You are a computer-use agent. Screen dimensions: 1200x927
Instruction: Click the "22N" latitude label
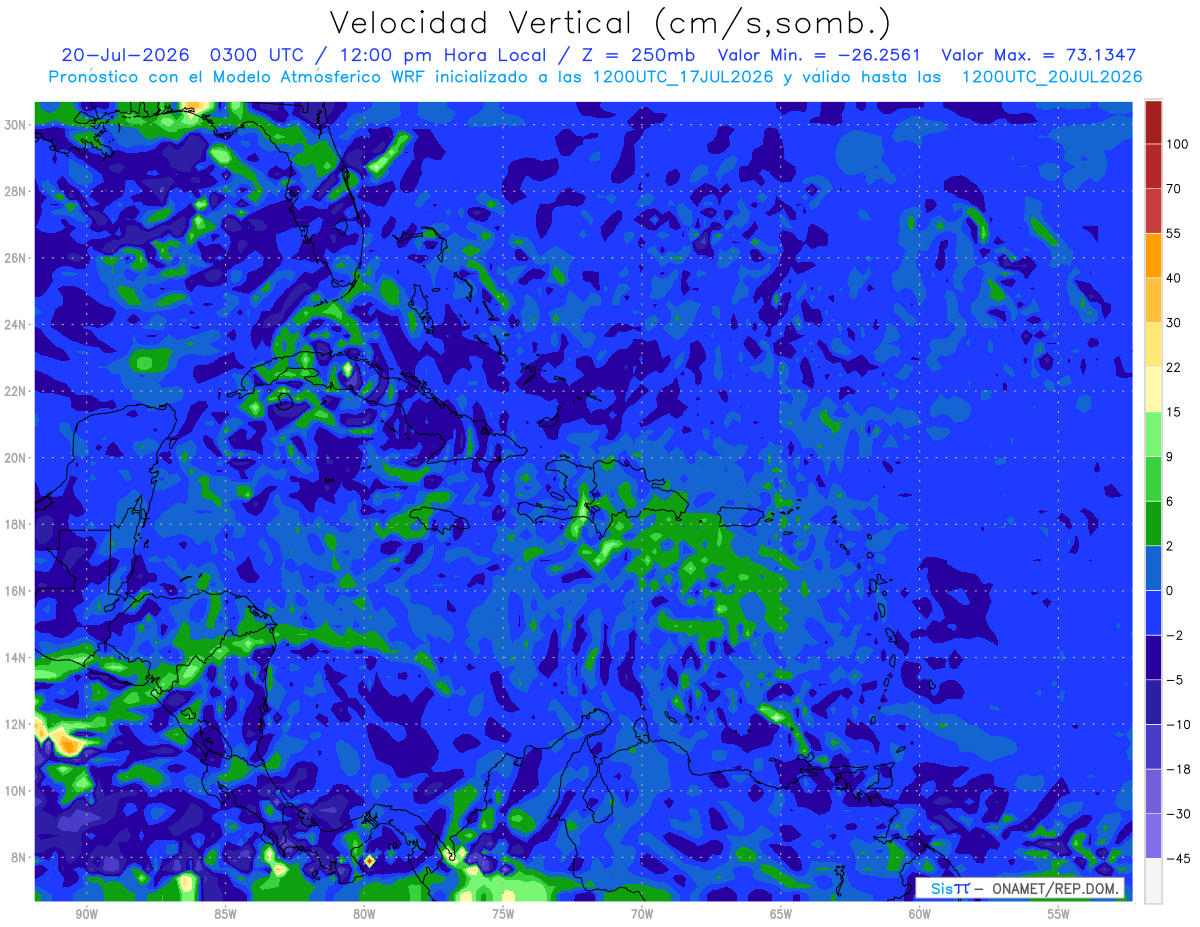15,391
